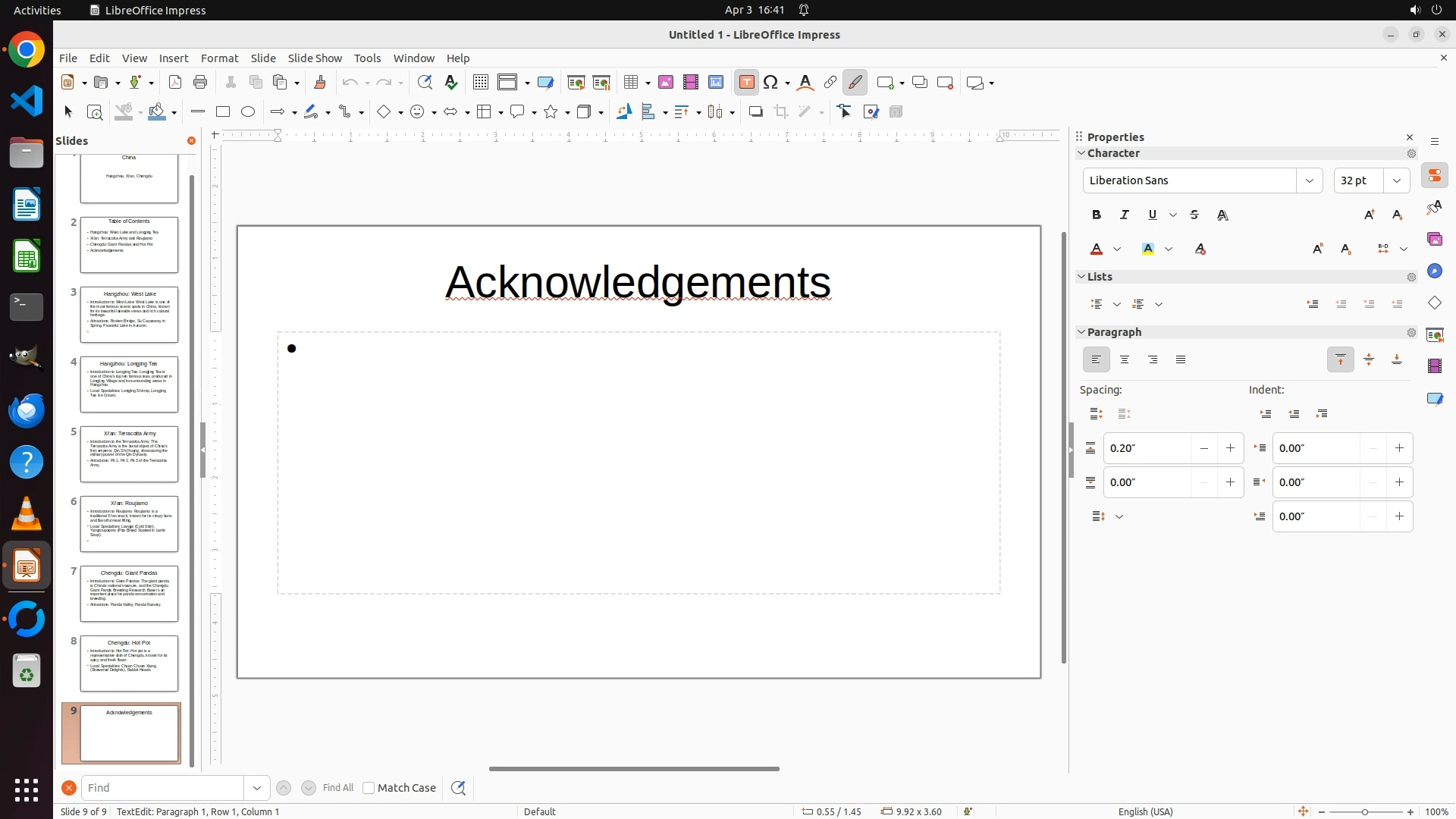The height and width of the screenshot is (819, 1456).
Task: Toggle Bold in Character panel
Action: [1097, 215]
